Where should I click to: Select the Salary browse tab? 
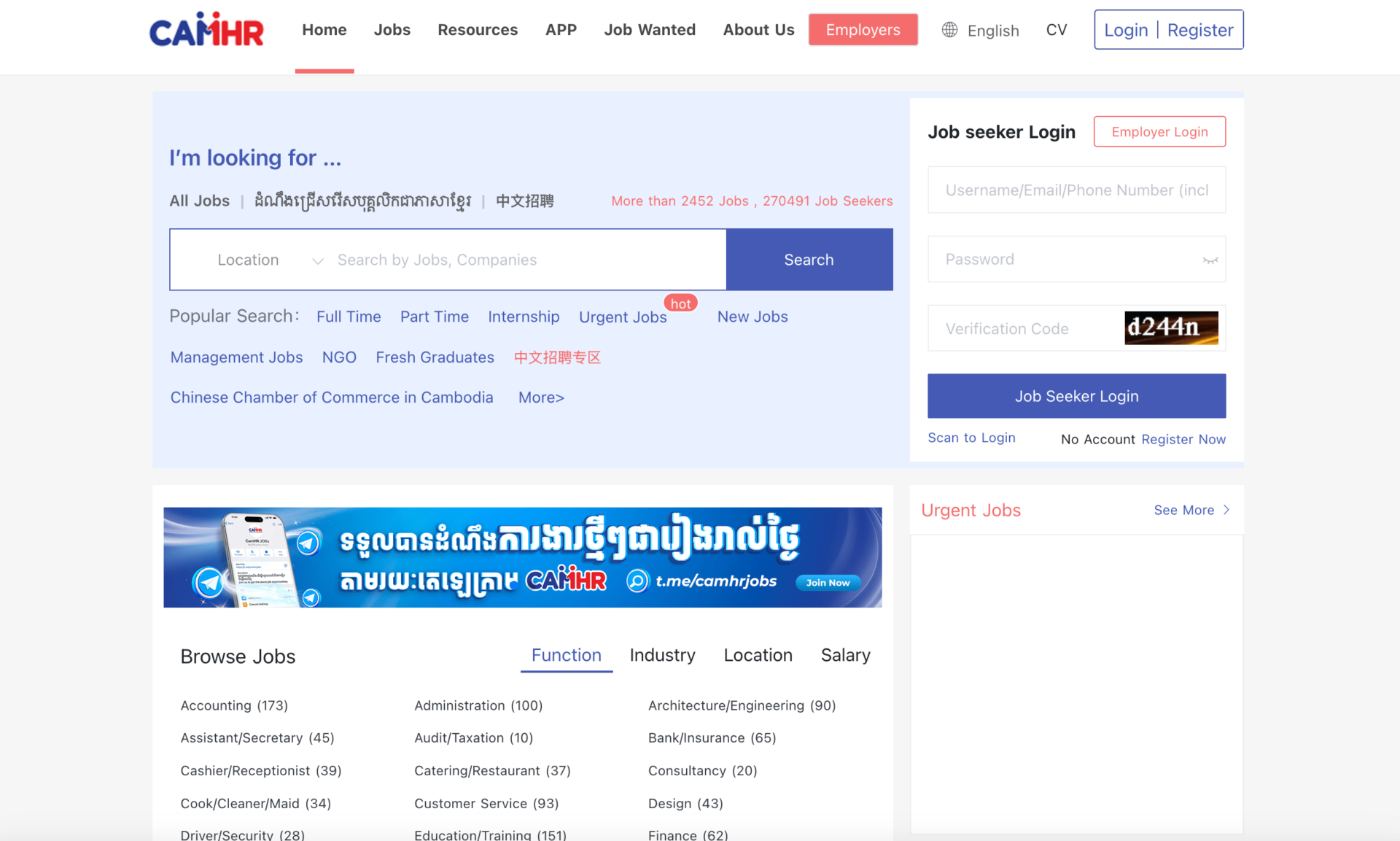point(845,655)
